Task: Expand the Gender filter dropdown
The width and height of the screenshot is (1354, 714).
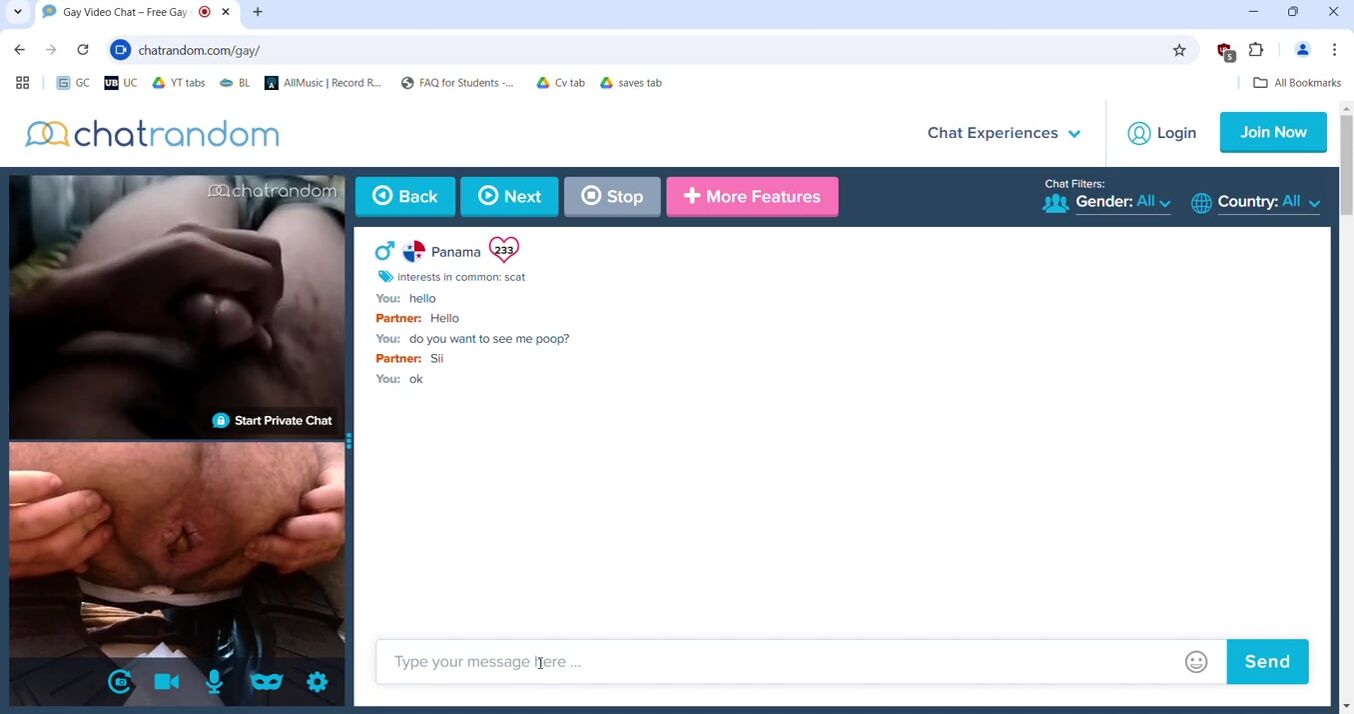Action: coord(1122,202)
